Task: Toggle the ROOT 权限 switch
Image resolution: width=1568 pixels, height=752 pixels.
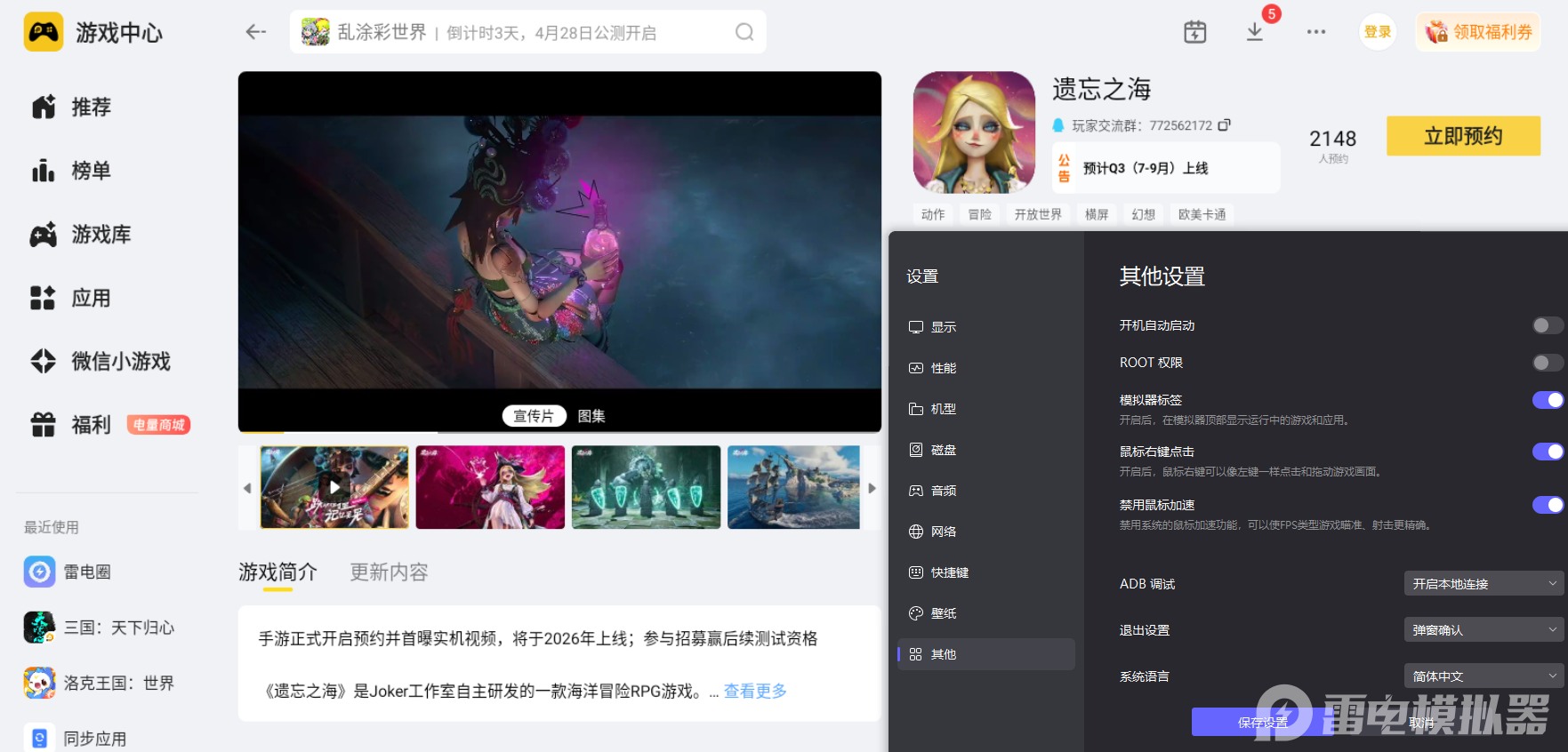Action: click(1548, 363)
